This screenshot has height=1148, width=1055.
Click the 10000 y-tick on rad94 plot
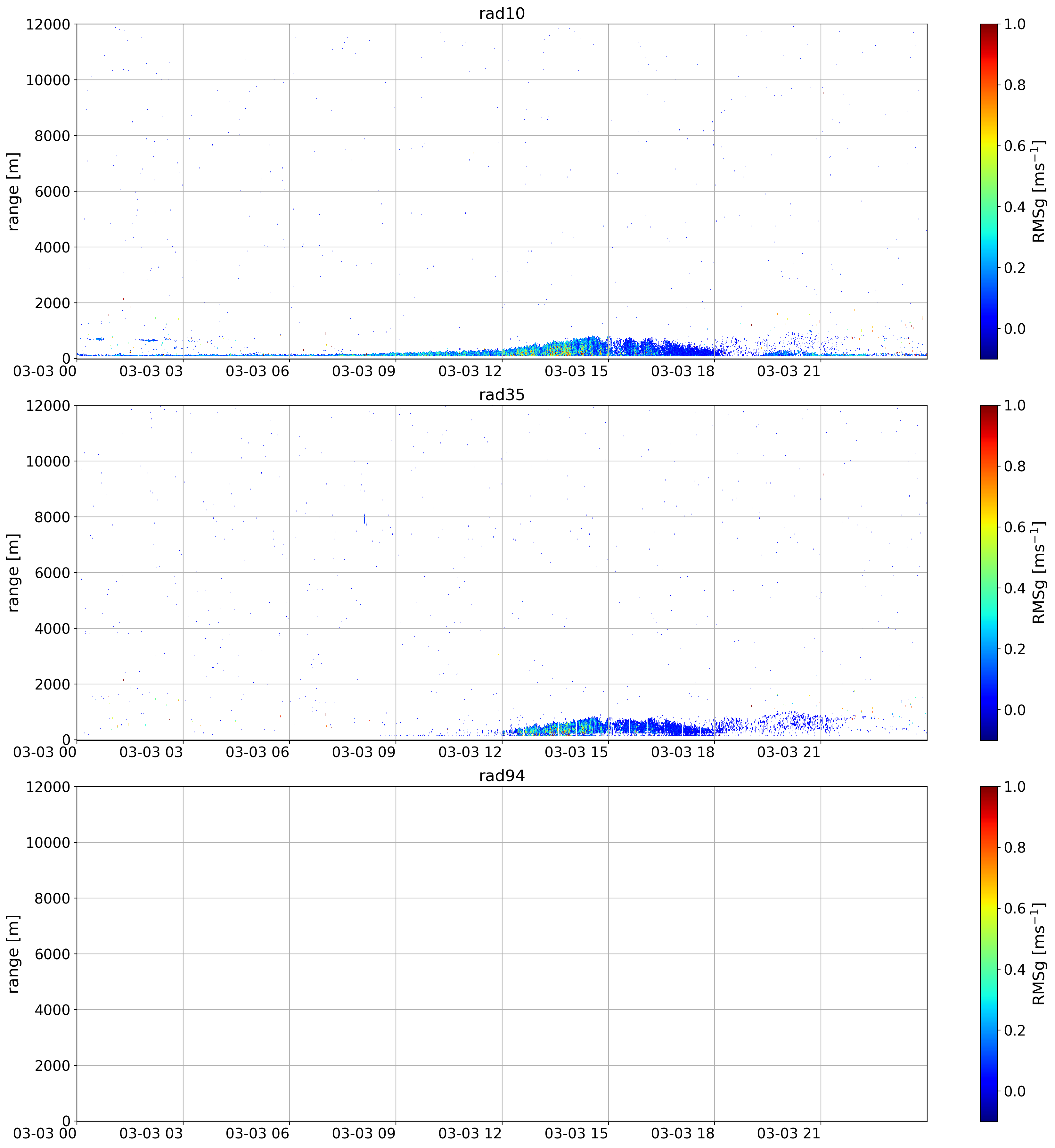coord(48,842)
